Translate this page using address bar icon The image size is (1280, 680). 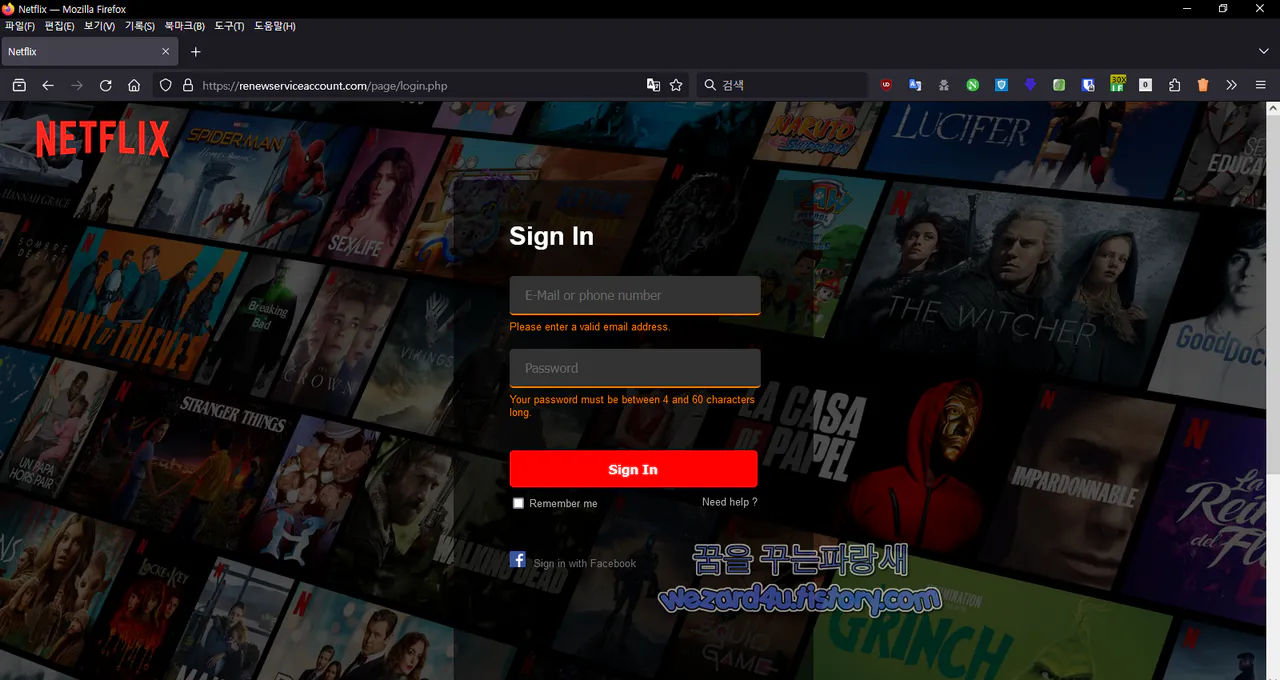(x=653, y=86)
